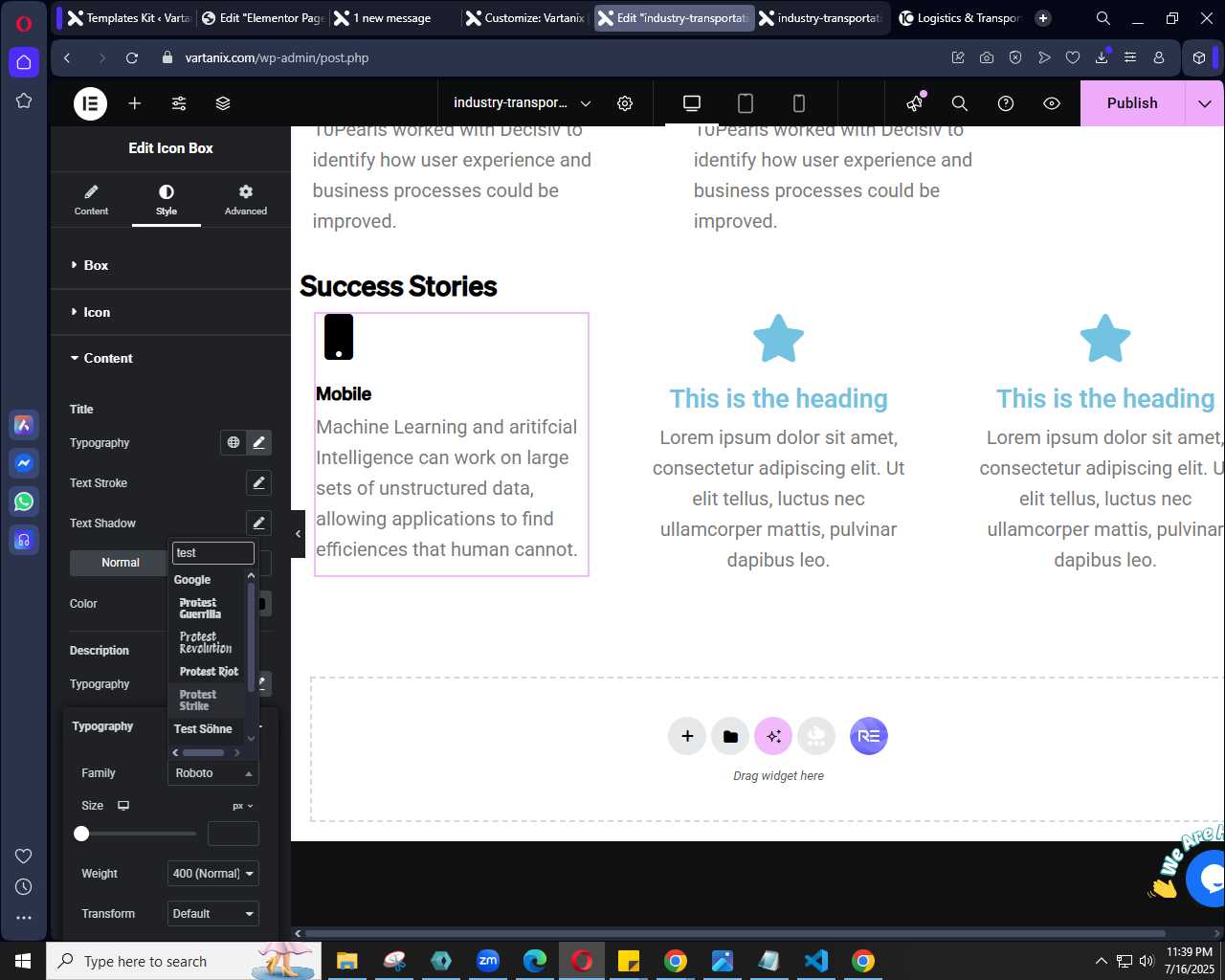Click the add new section plus button
Screen dimensions: 1225x980
click(687, 736)
